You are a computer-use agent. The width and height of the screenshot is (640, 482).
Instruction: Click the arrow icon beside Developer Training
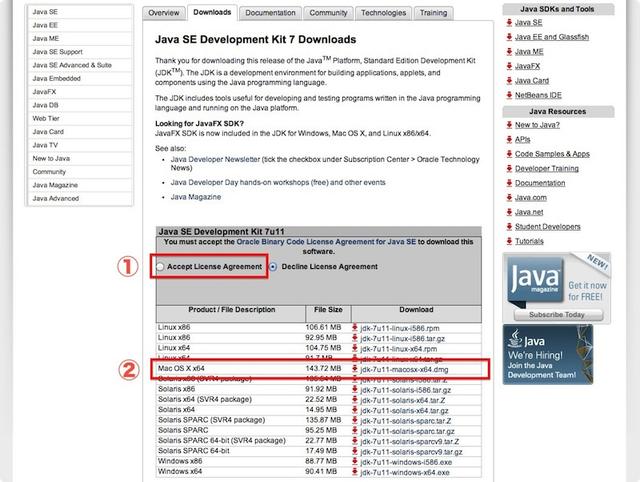click(x=509, y=169)
